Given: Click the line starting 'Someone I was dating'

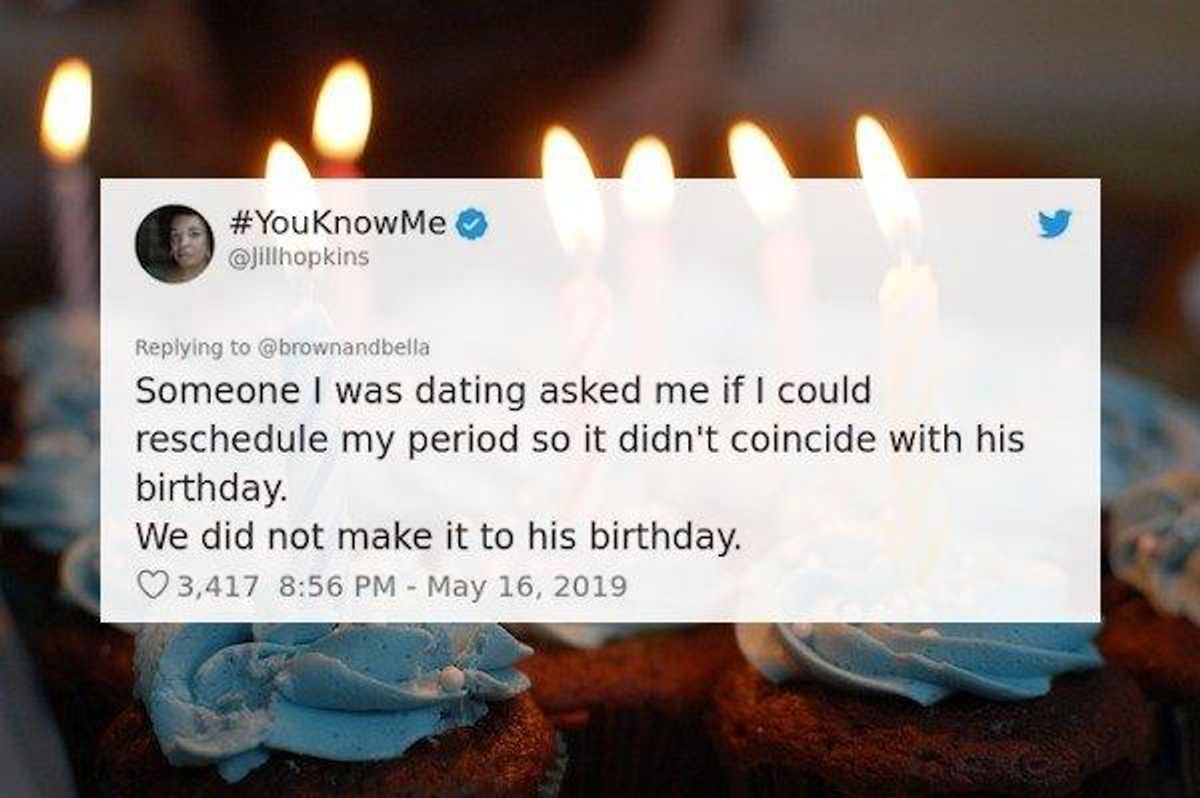Looking at the screenshot, I should point(501,393).
